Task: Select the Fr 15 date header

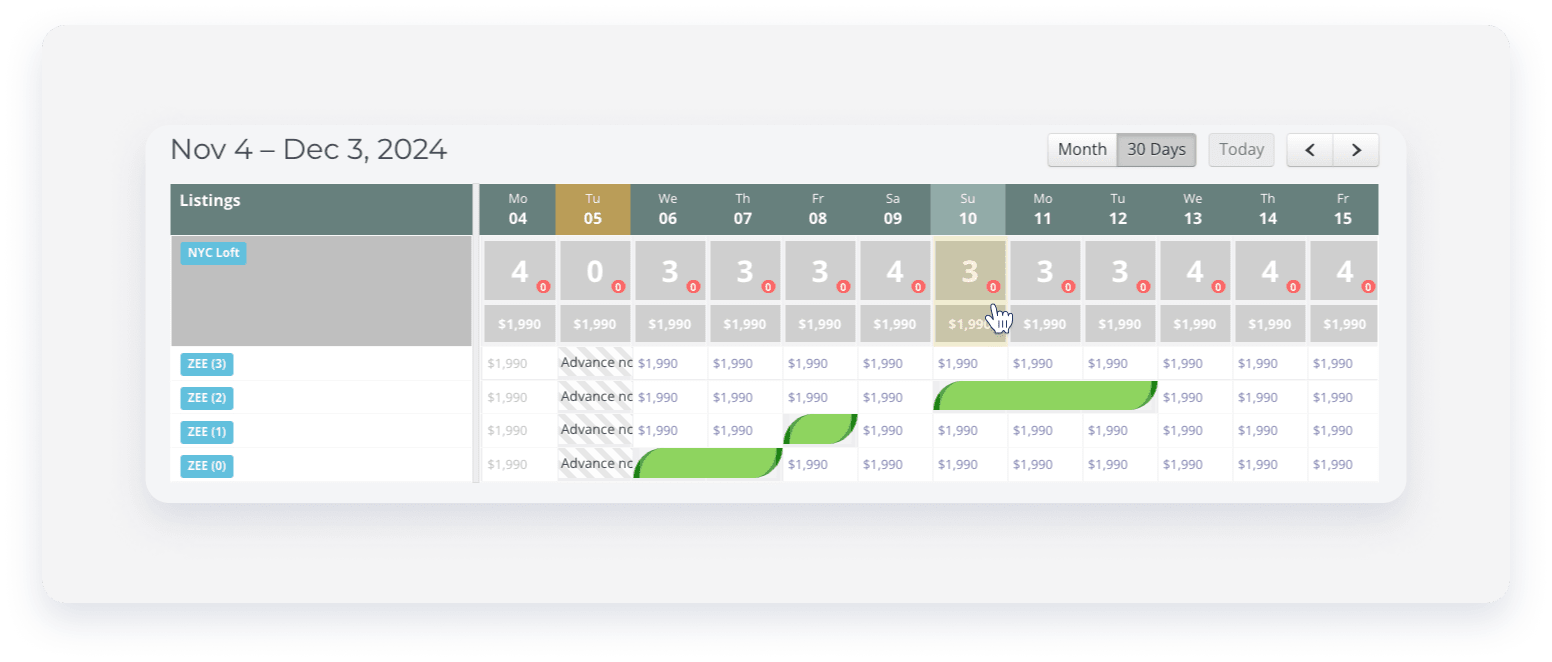Action: [x=1343, y=209]
